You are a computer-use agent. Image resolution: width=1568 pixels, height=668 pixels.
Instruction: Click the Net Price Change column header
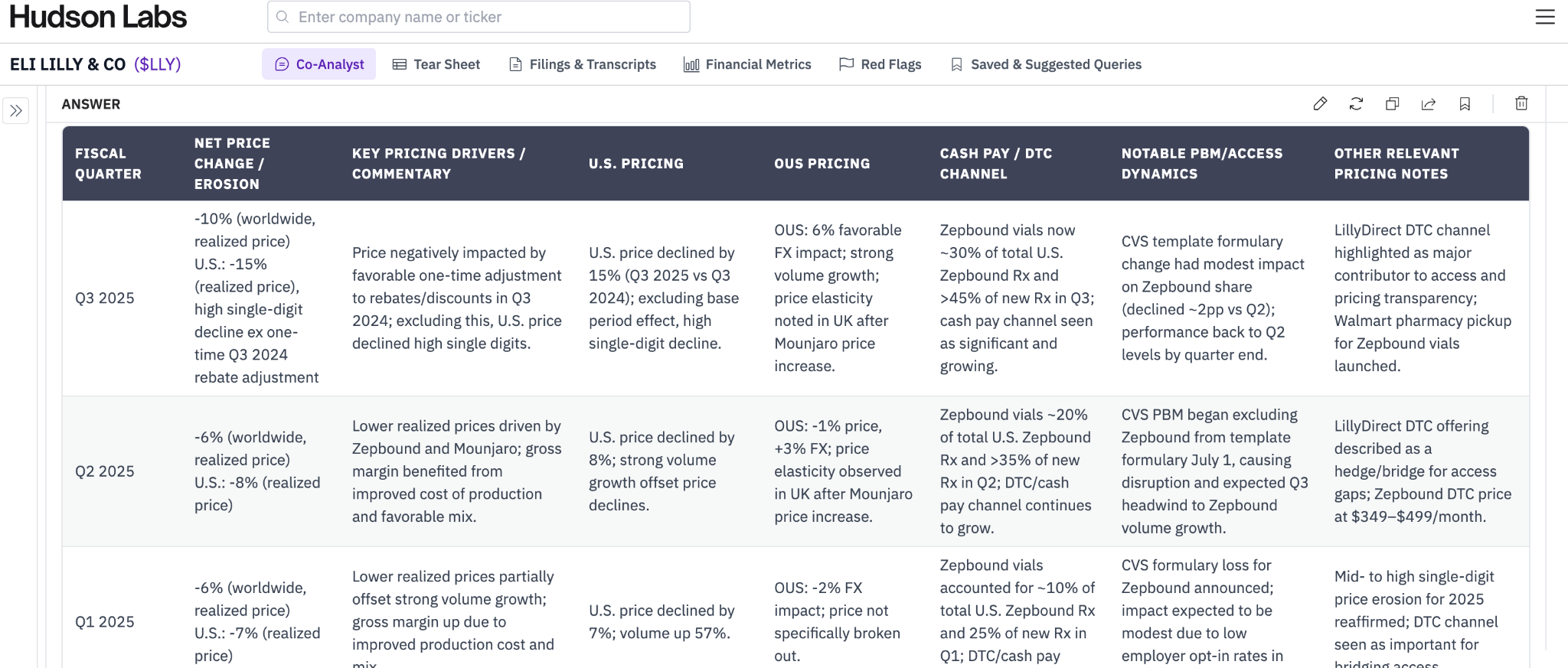232,164
